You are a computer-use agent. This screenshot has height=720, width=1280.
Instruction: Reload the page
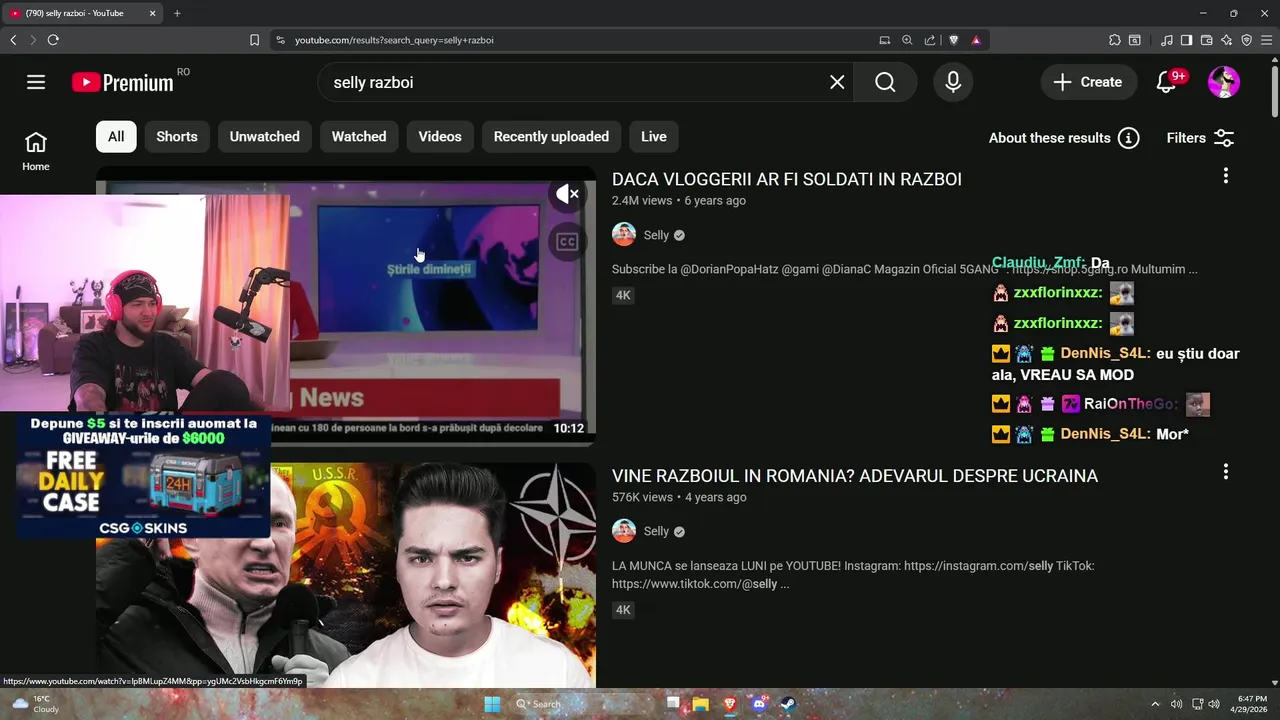tap(53, 40)
